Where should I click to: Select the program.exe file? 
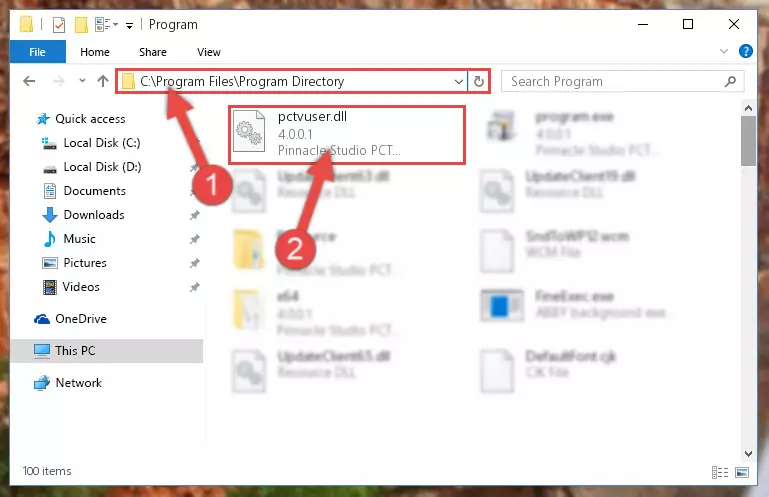(572, 133)
